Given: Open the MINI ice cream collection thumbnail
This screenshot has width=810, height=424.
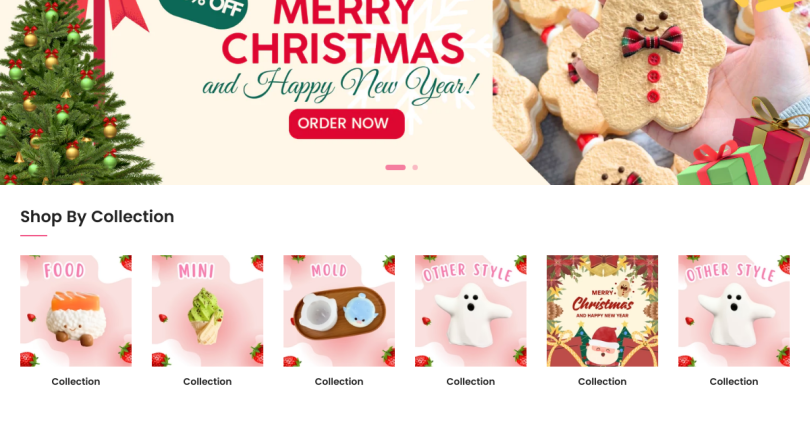Looking at the screenshot, I should click(208, 311).
